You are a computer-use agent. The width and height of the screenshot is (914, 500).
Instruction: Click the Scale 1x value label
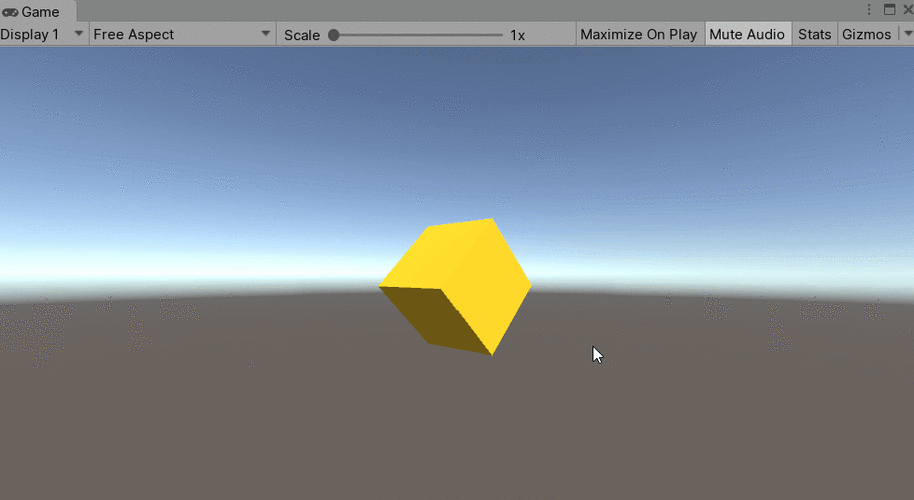518,35
